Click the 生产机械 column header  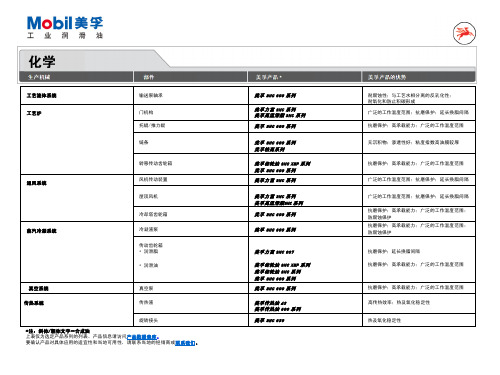(39, 77)
